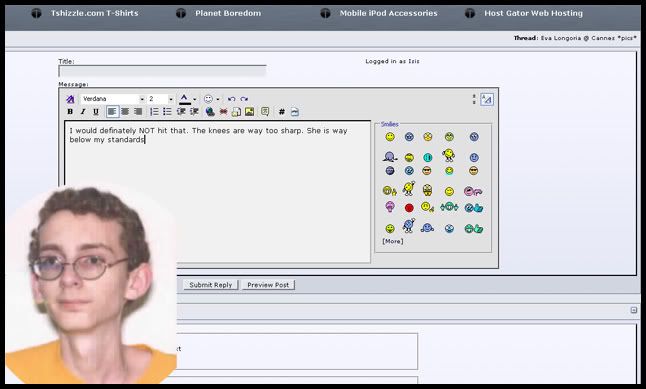Screen dimensions: 646x389
Task: Insert the teal smiley with side arrows
Action: click(449, 207)
